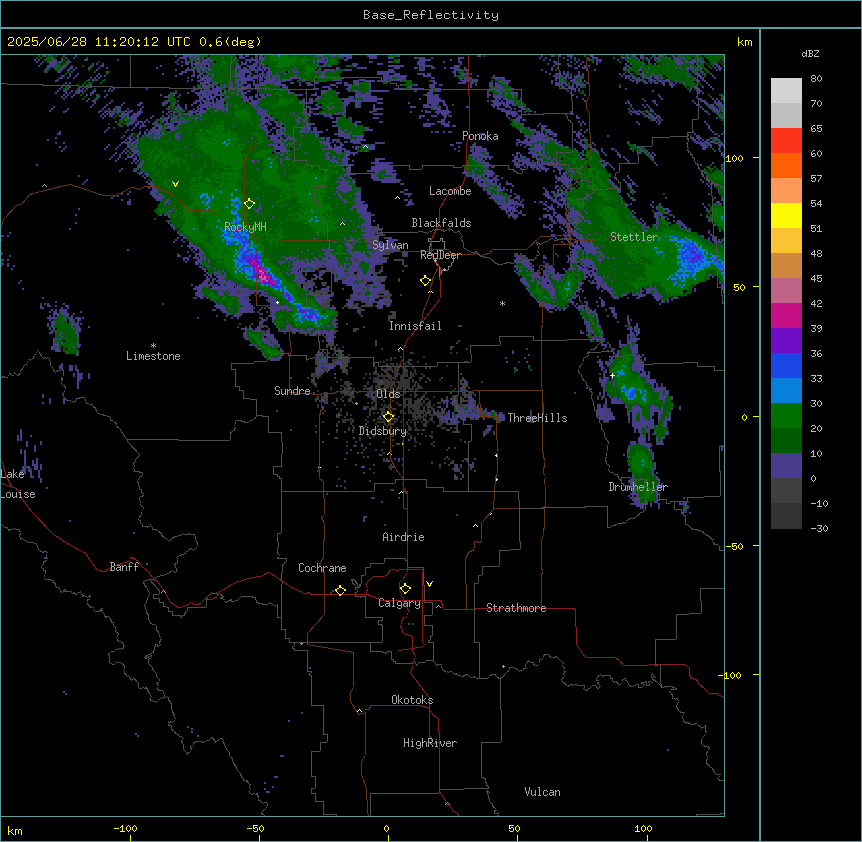Click the Sylvan label
The height and width of the screenshot is (842, 862).
click(x=390, y=245)
